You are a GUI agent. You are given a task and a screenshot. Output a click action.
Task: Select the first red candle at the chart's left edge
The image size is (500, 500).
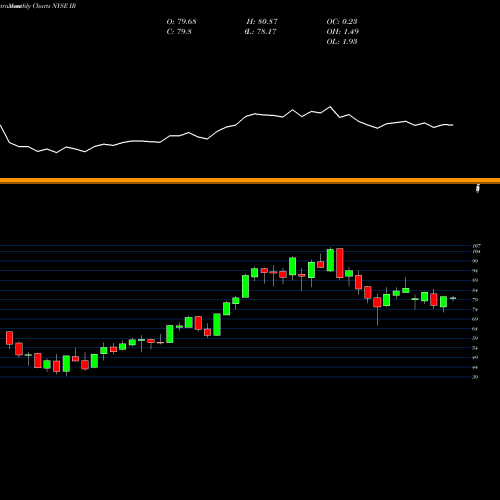pos(9,338)
